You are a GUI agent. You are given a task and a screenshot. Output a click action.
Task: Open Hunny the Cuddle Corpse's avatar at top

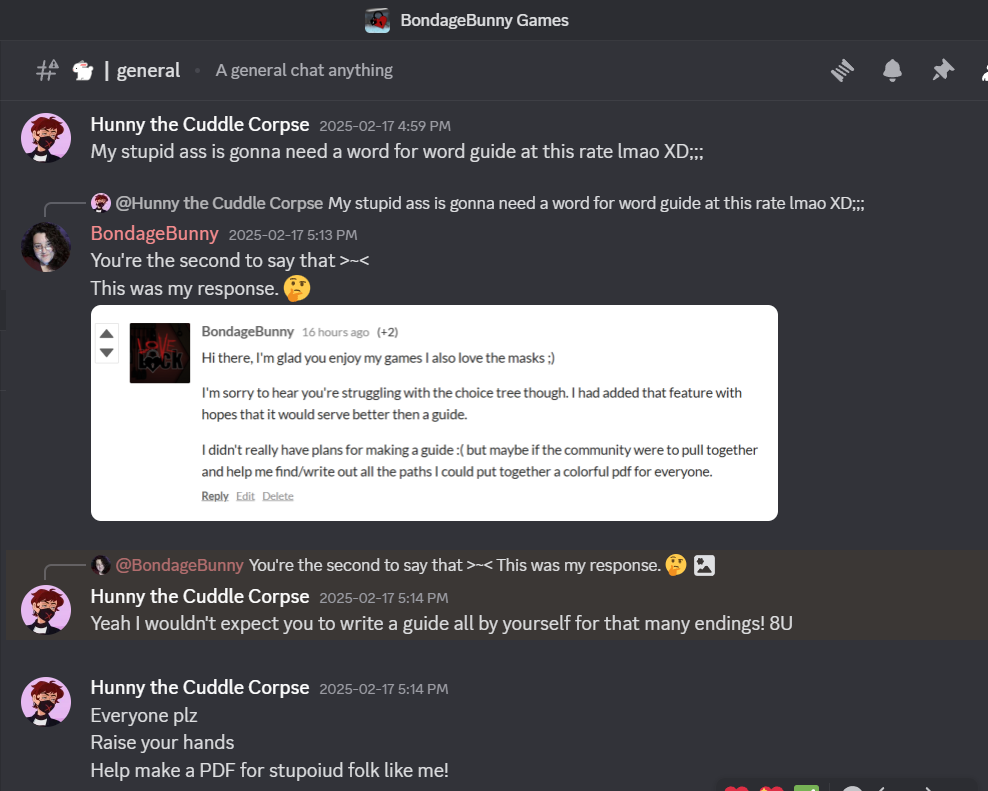coord(46,138)
